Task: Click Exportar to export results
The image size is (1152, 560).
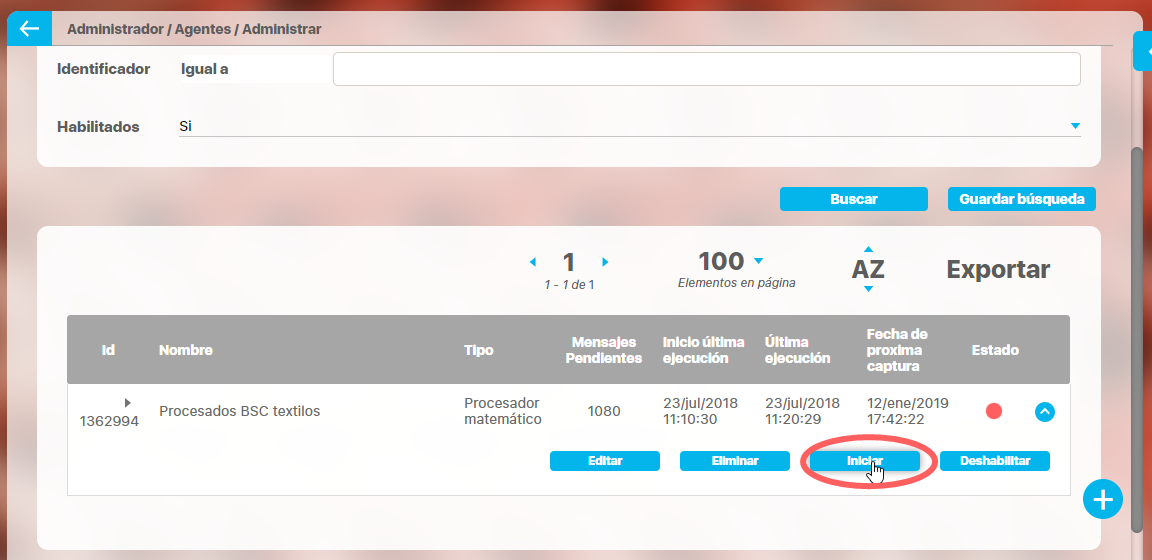Action: pyautogui.click(x=997, y=269)
